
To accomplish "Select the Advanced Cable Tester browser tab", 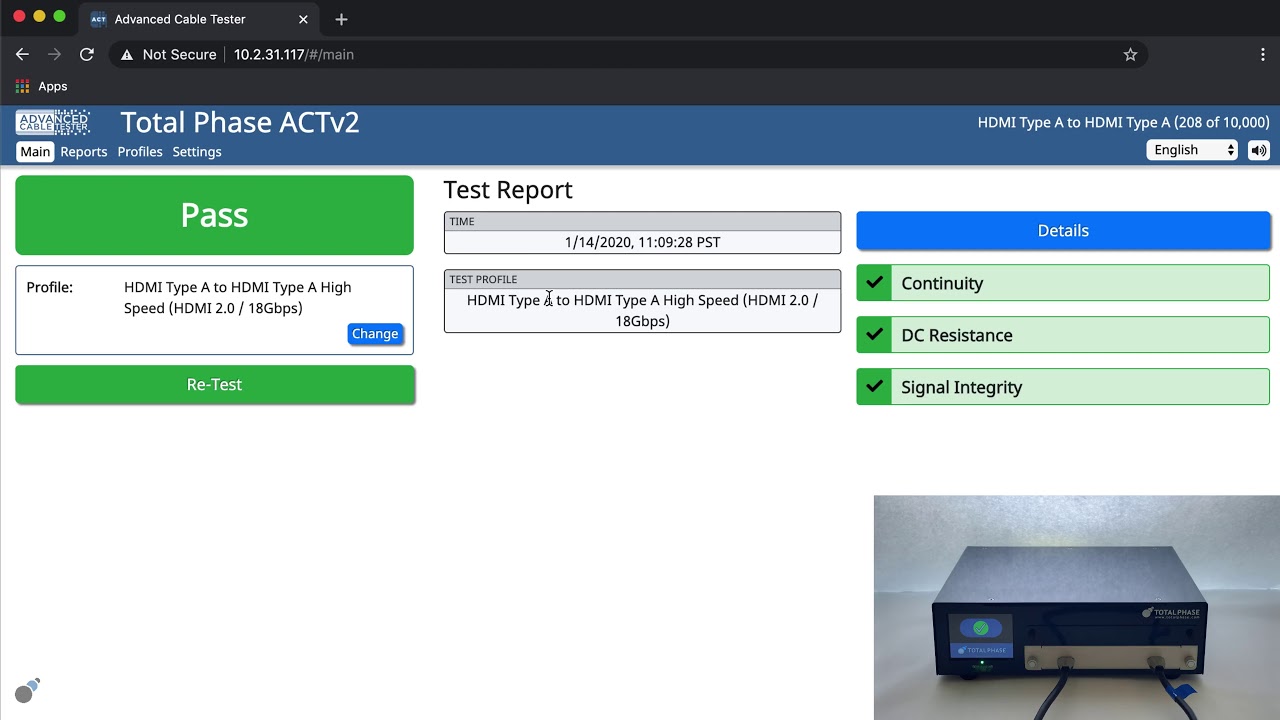I will tap(198, 19).
